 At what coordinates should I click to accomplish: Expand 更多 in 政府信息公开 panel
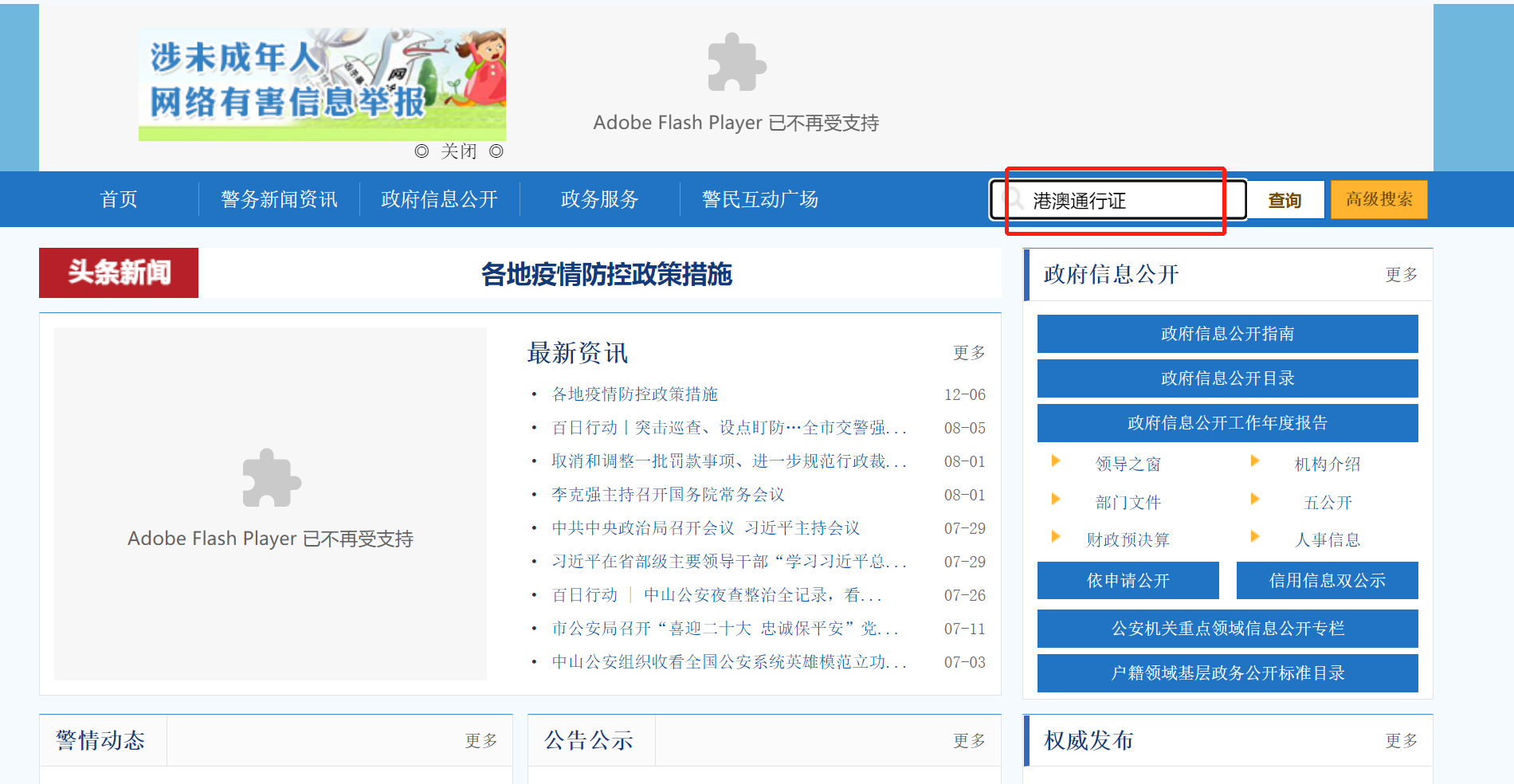coord(1401,275)
